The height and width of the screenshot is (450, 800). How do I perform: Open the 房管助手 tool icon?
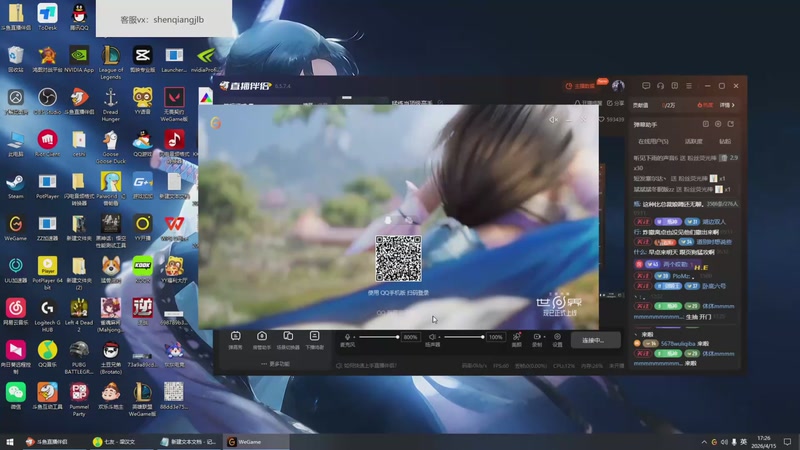262,340
